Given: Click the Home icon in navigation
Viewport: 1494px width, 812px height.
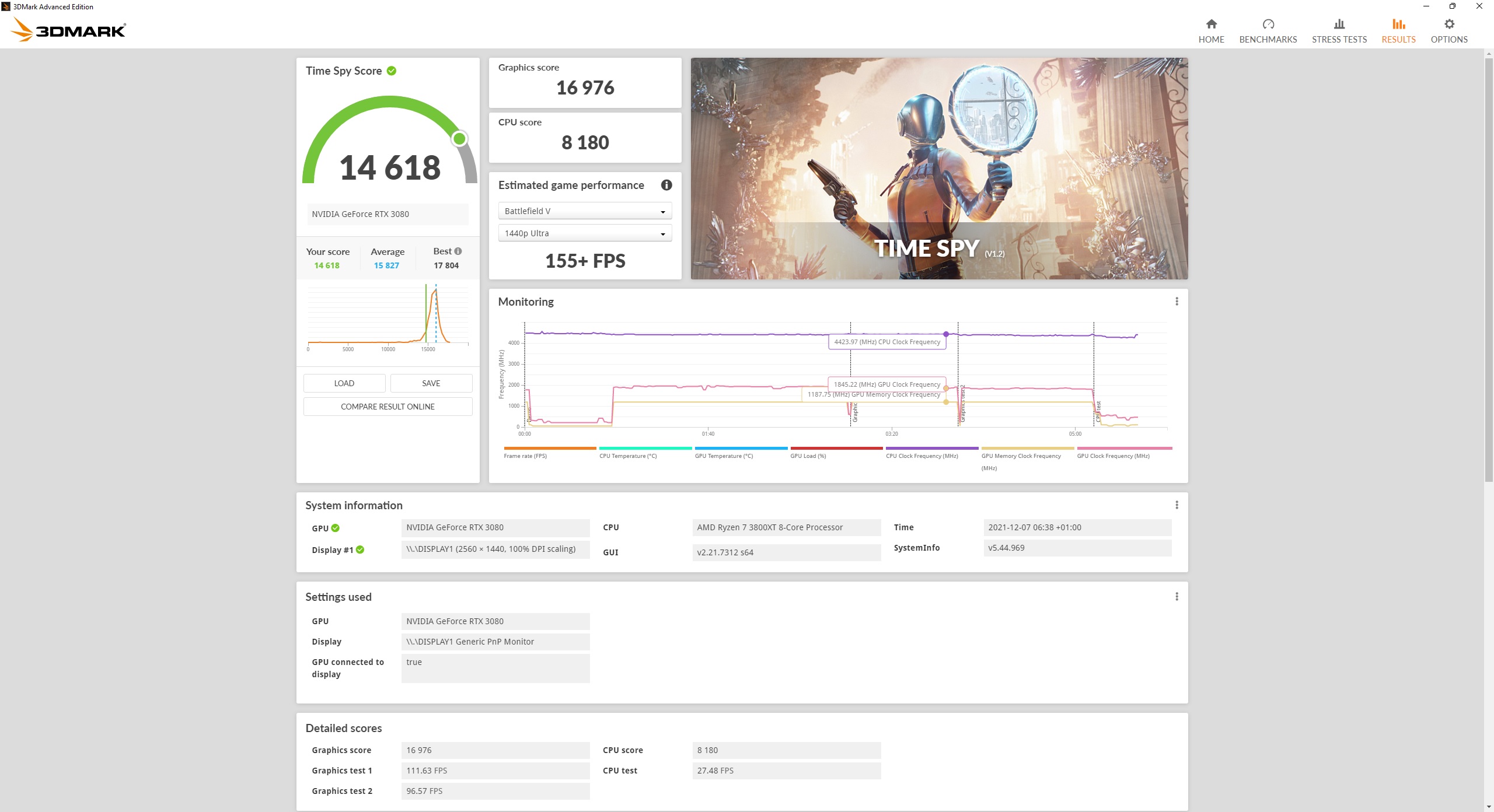Looking at the screenshot, I should tap(1211, 24).
